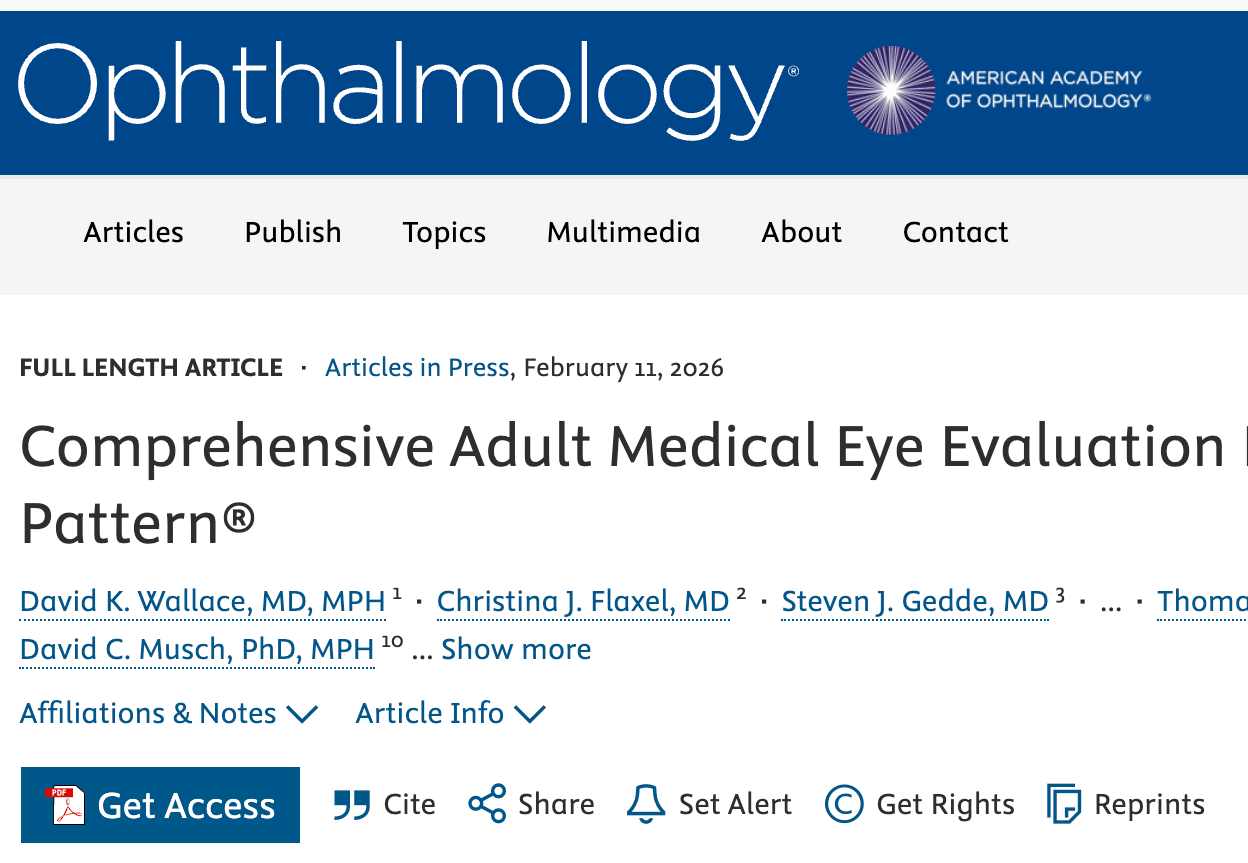1248x863 pixels.
Task: Open author Christina J. Flaxel's details
Action: tap(583, 602)
